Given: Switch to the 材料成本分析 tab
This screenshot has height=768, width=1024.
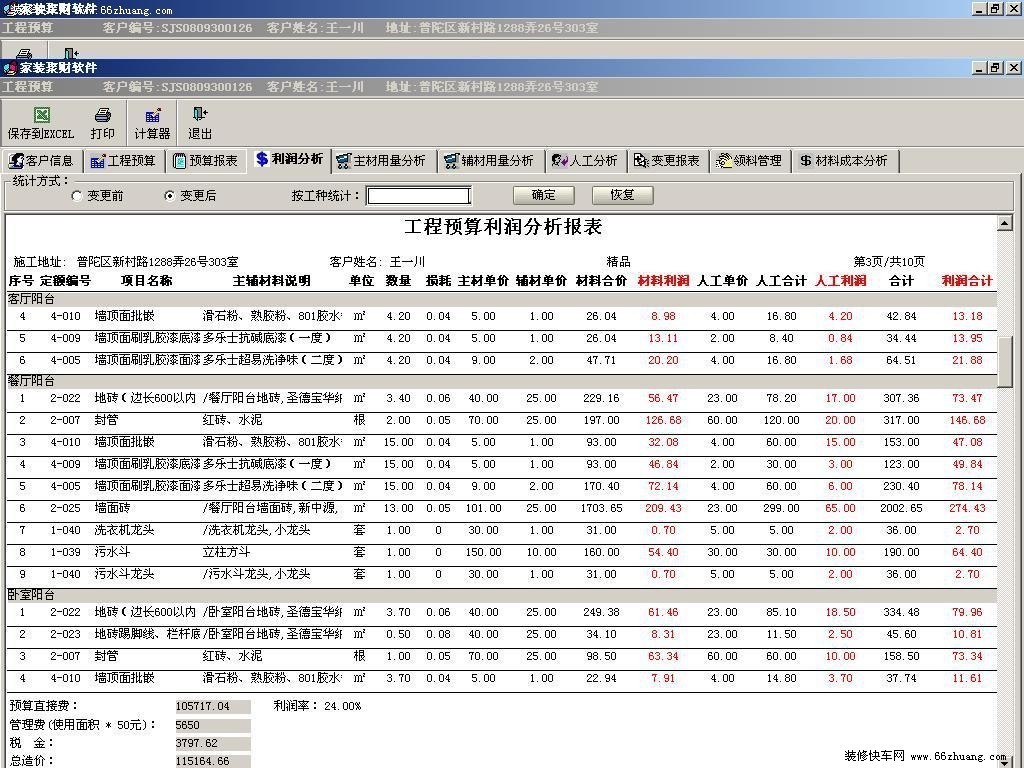Looking at the screenshot, I should point(844,161).
